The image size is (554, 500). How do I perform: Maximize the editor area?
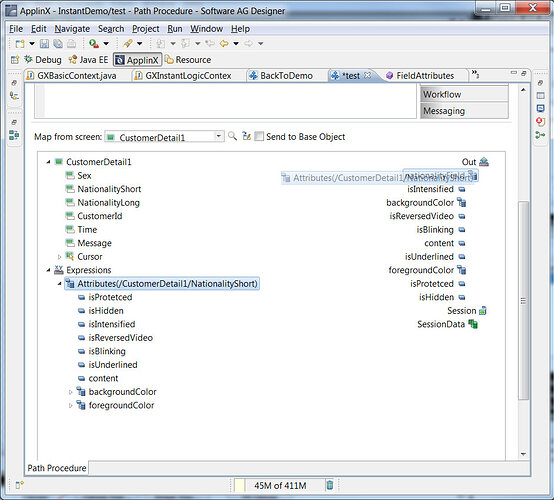point(524,73)
